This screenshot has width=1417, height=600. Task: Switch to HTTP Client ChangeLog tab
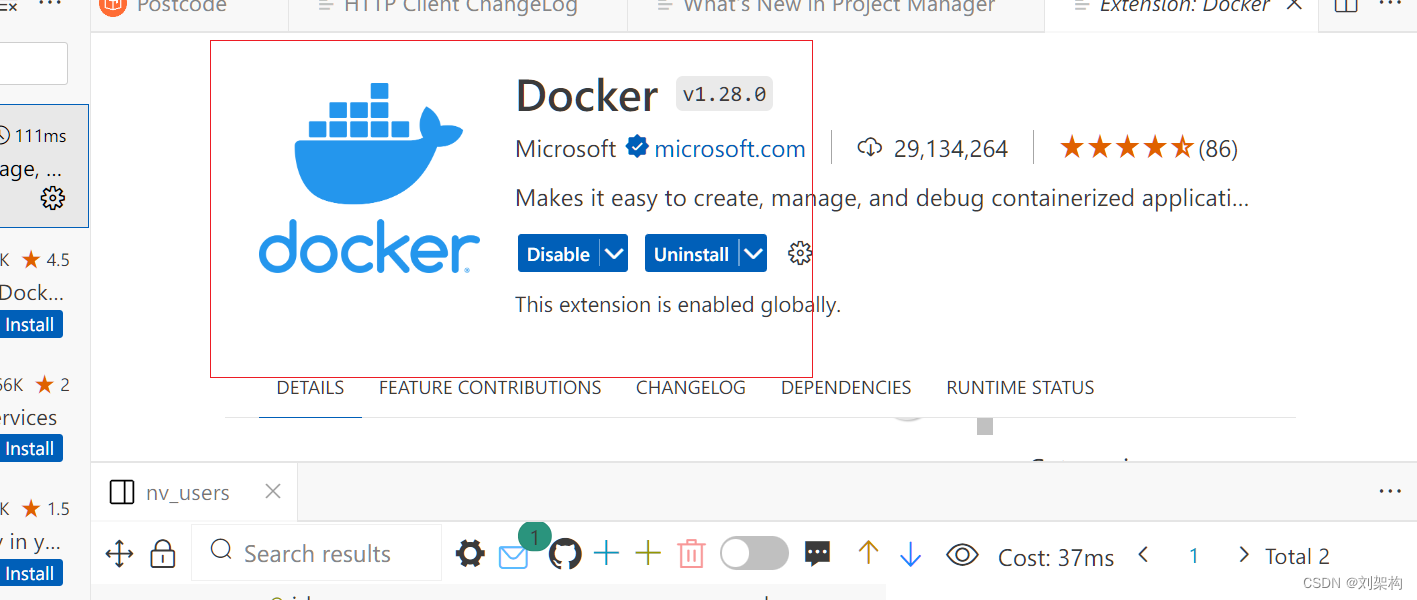(x=458, y=7)
